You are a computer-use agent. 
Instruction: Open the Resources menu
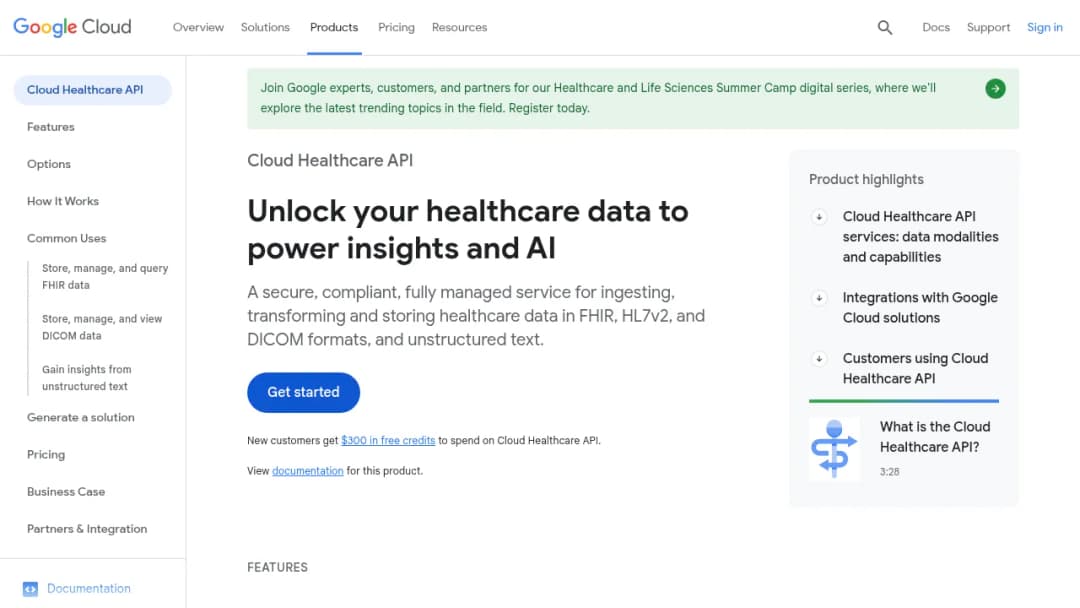click(459, 28)
